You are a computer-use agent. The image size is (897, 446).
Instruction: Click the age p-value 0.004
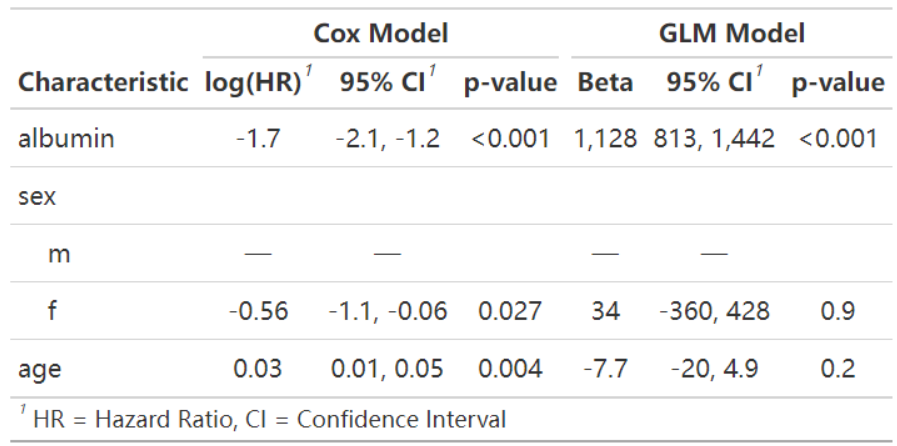[510, 369]
